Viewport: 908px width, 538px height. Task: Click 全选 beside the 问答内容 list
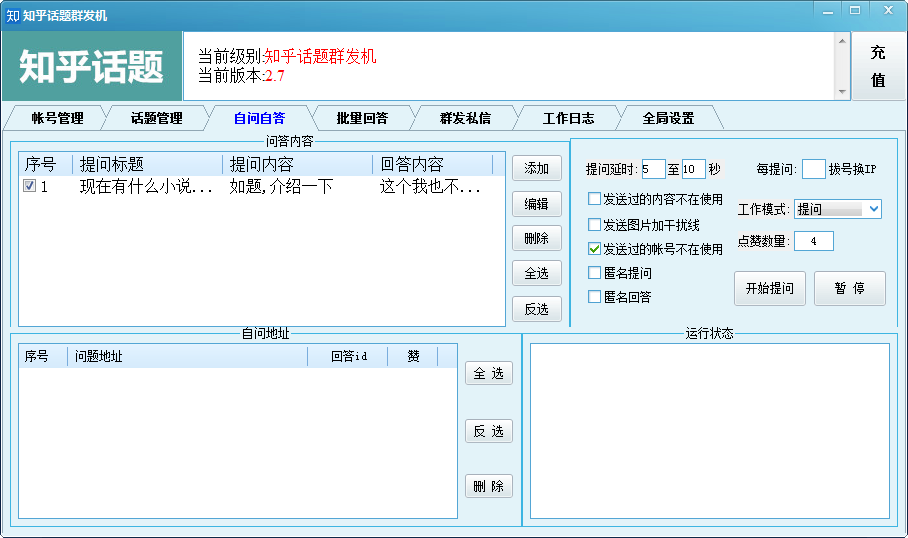(x=537, y=273)
